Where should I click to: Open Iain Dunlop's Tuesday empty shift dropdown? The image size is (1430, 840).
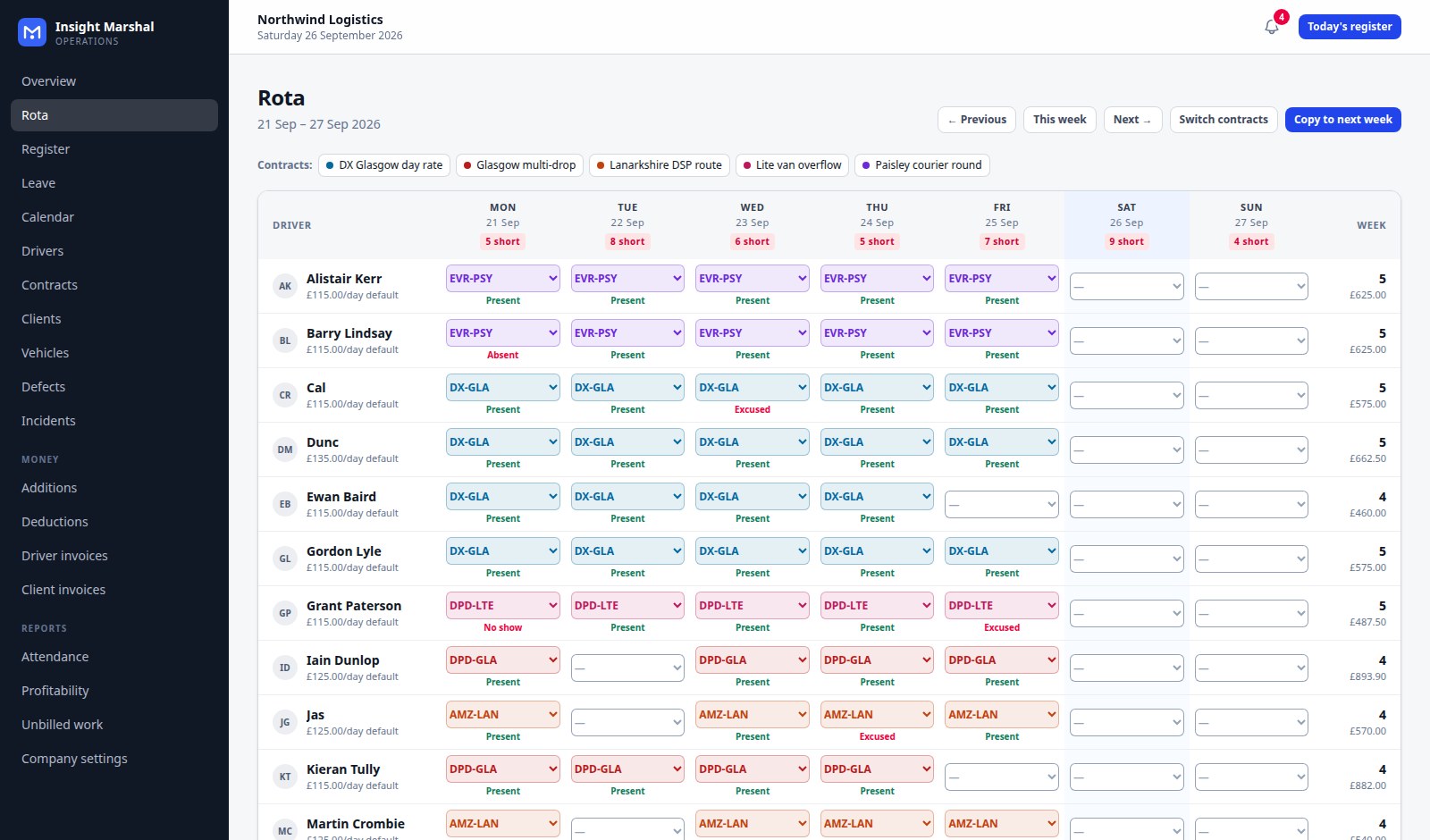[x=627, y=668]
